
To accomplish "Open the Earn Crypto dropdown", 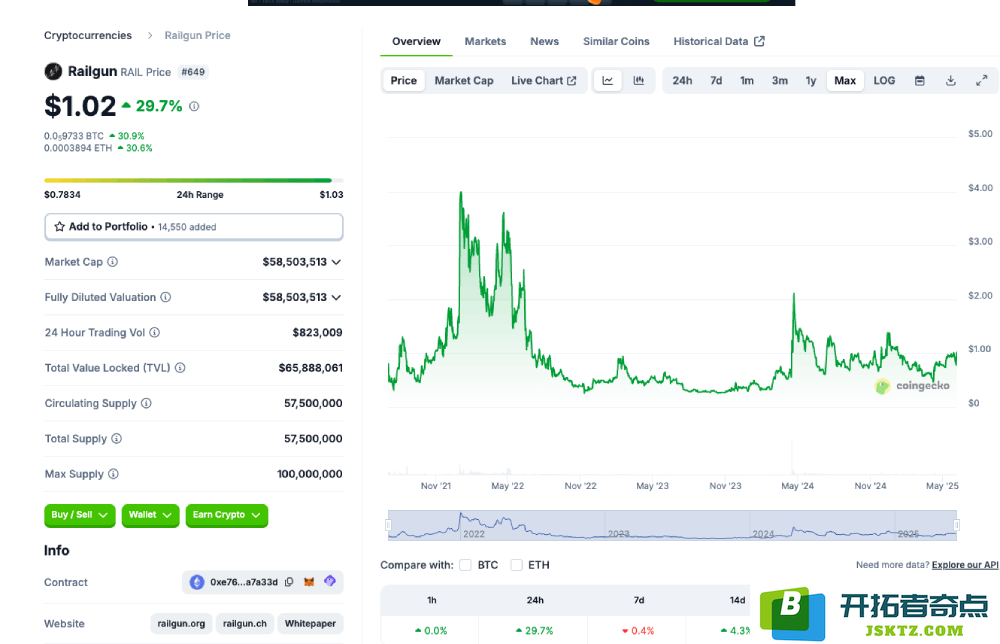I will (x=226, y=515).
